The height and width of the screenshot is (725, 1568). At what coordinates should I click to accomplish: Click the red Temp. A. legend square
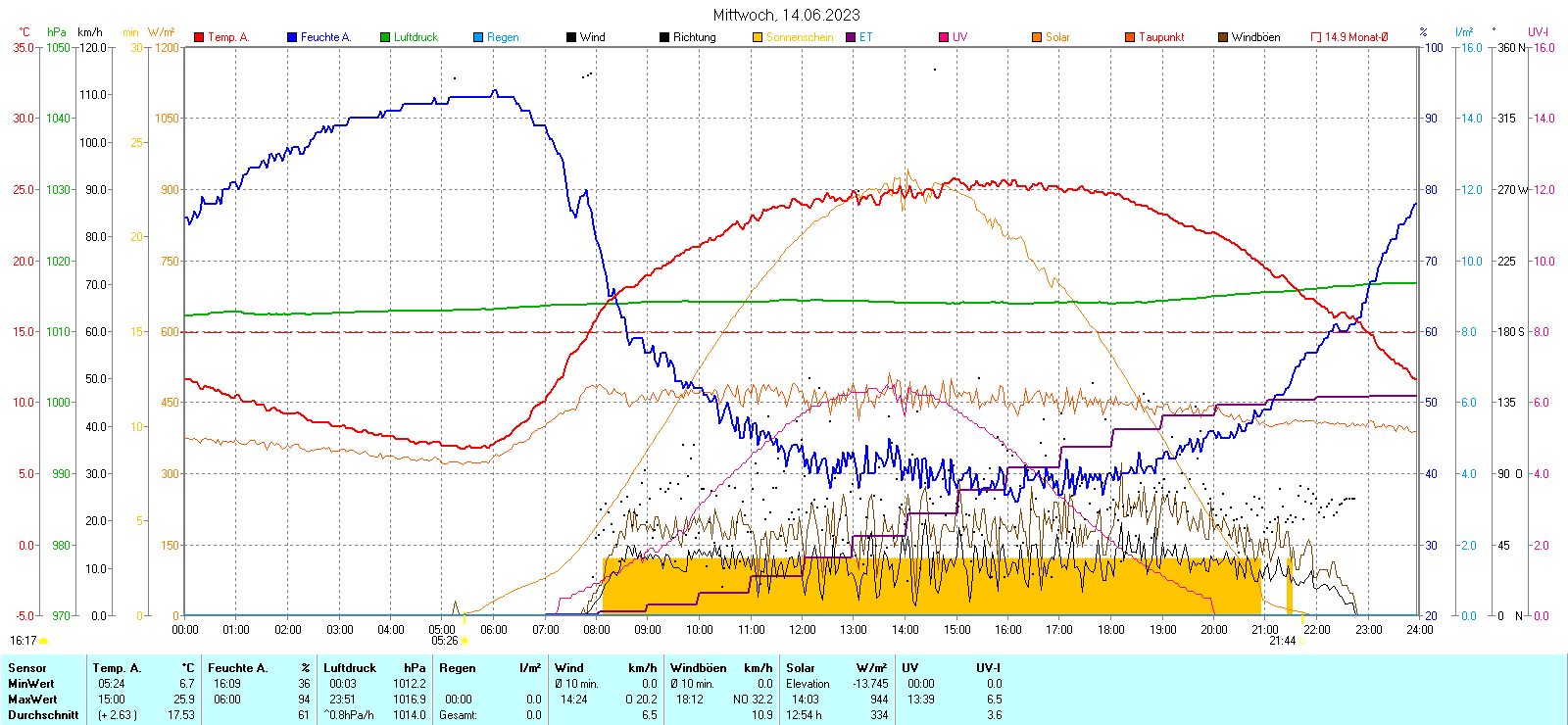[199, 37]
